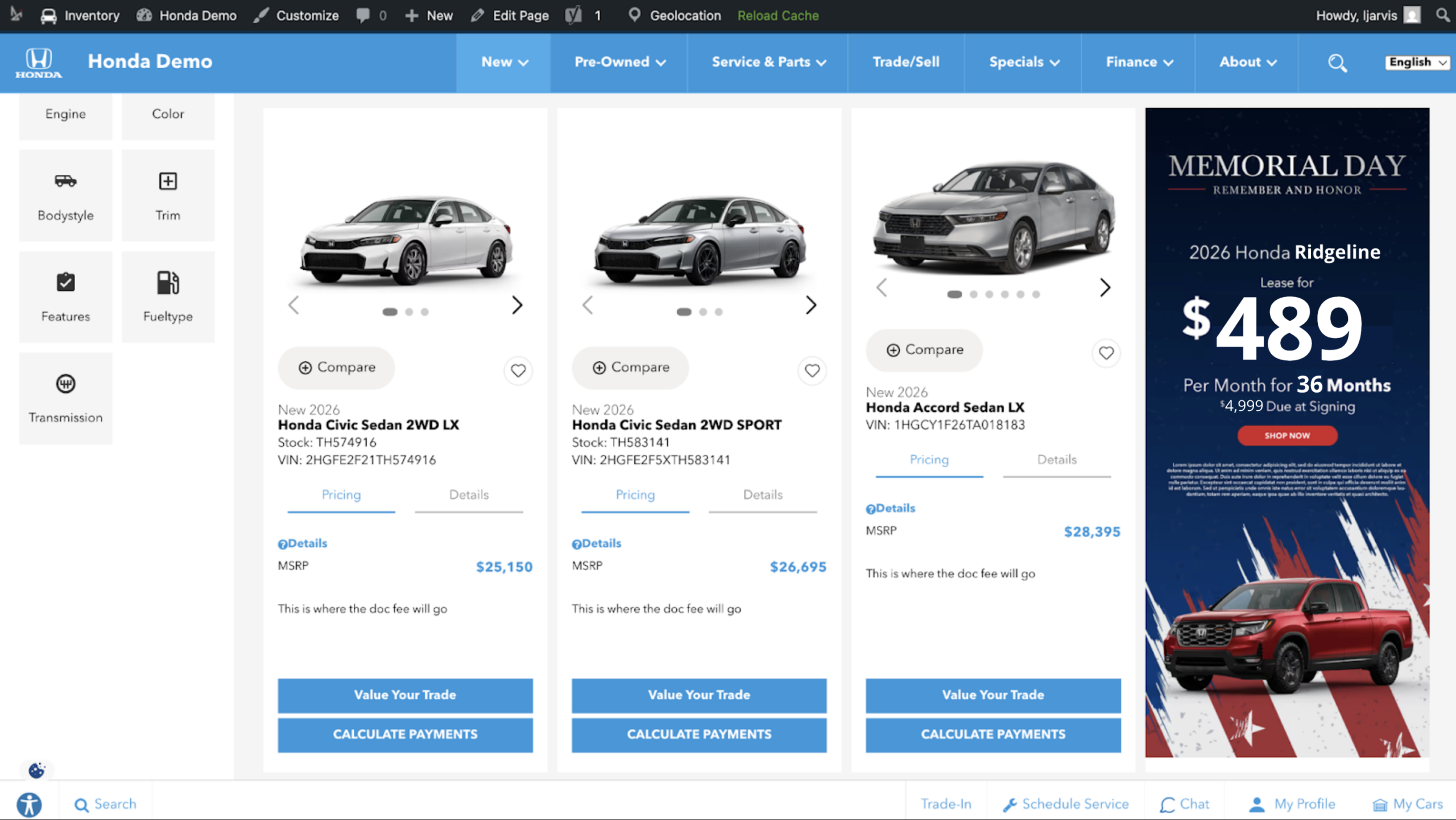Click the Details help icon on Civic LX pricing
This screenshot has height=820, width=1456.
click(283, 544)
